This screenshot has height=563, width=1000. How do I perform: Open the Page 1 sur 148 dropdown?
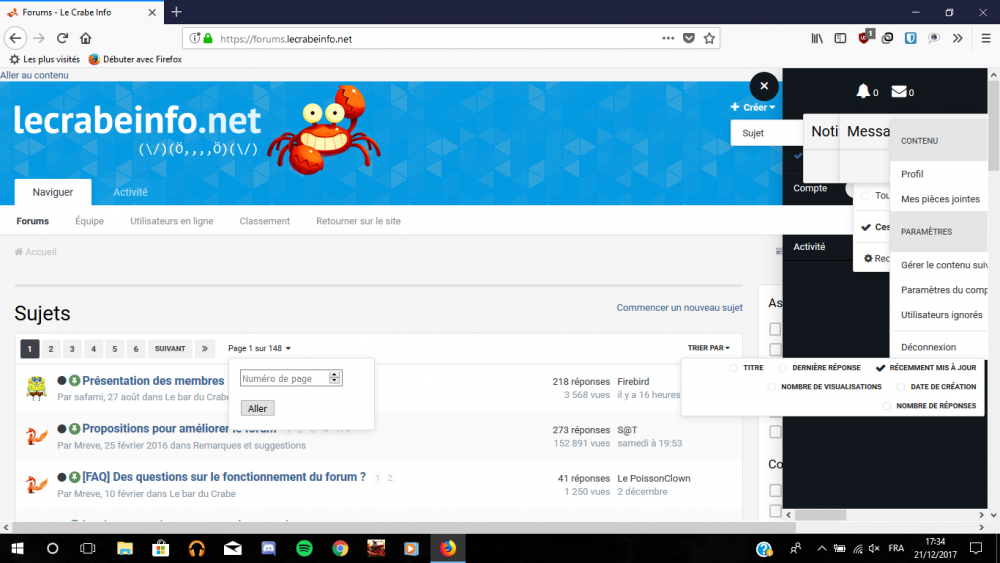[260, 348]
